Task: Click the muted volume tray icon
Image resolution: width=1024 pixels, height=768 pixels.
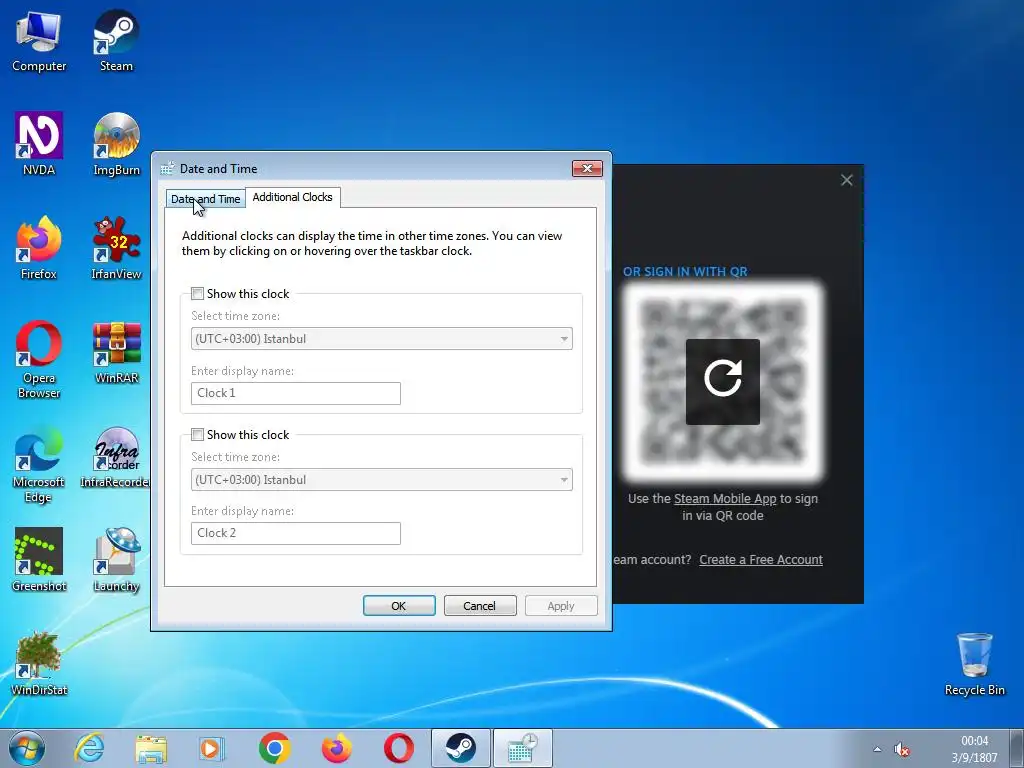Action: click(902, 750)
